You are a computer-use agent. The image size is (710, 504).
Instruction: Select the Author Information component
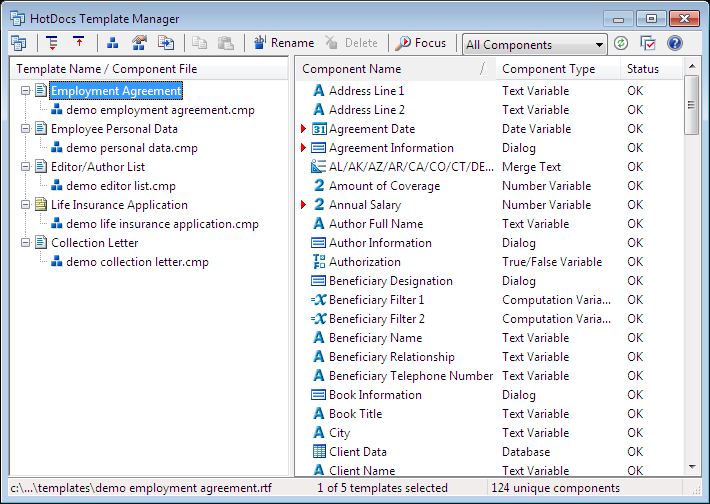[x=380, y=243]
